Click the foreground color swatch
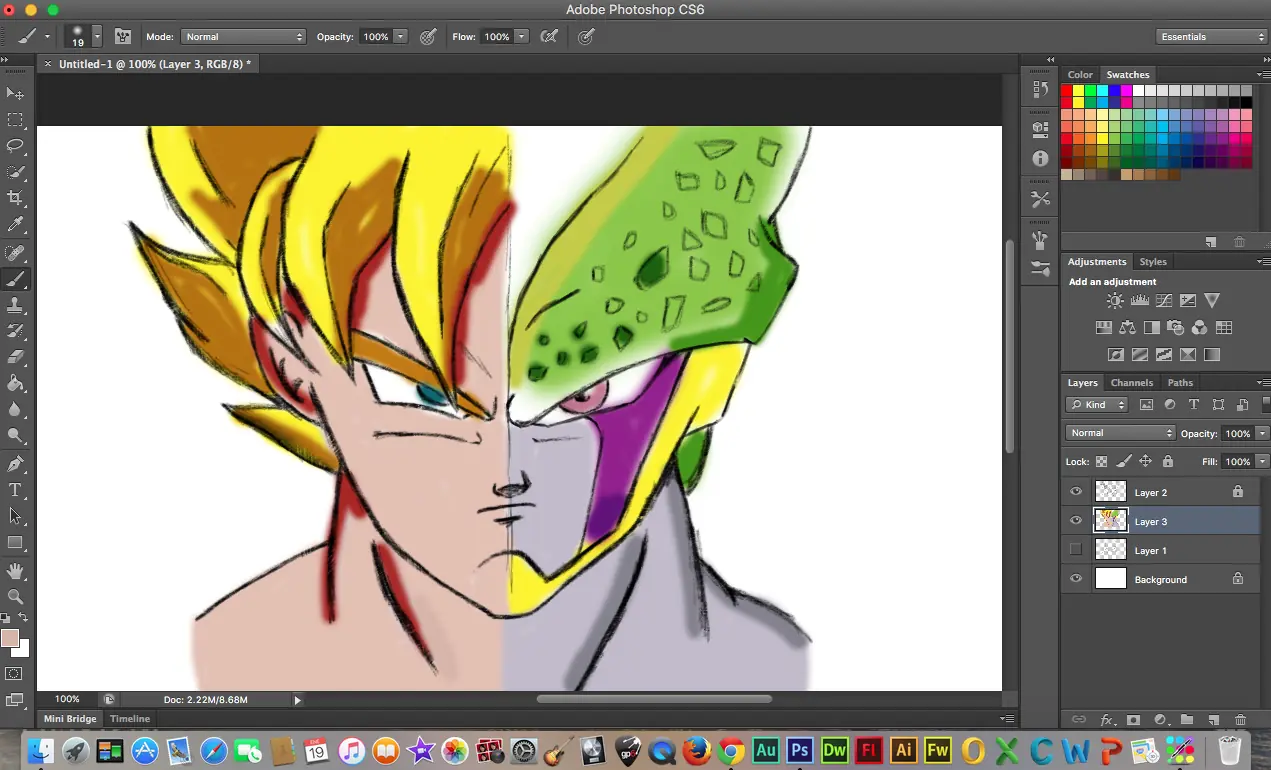1271x770 pixels. point(10,638)
